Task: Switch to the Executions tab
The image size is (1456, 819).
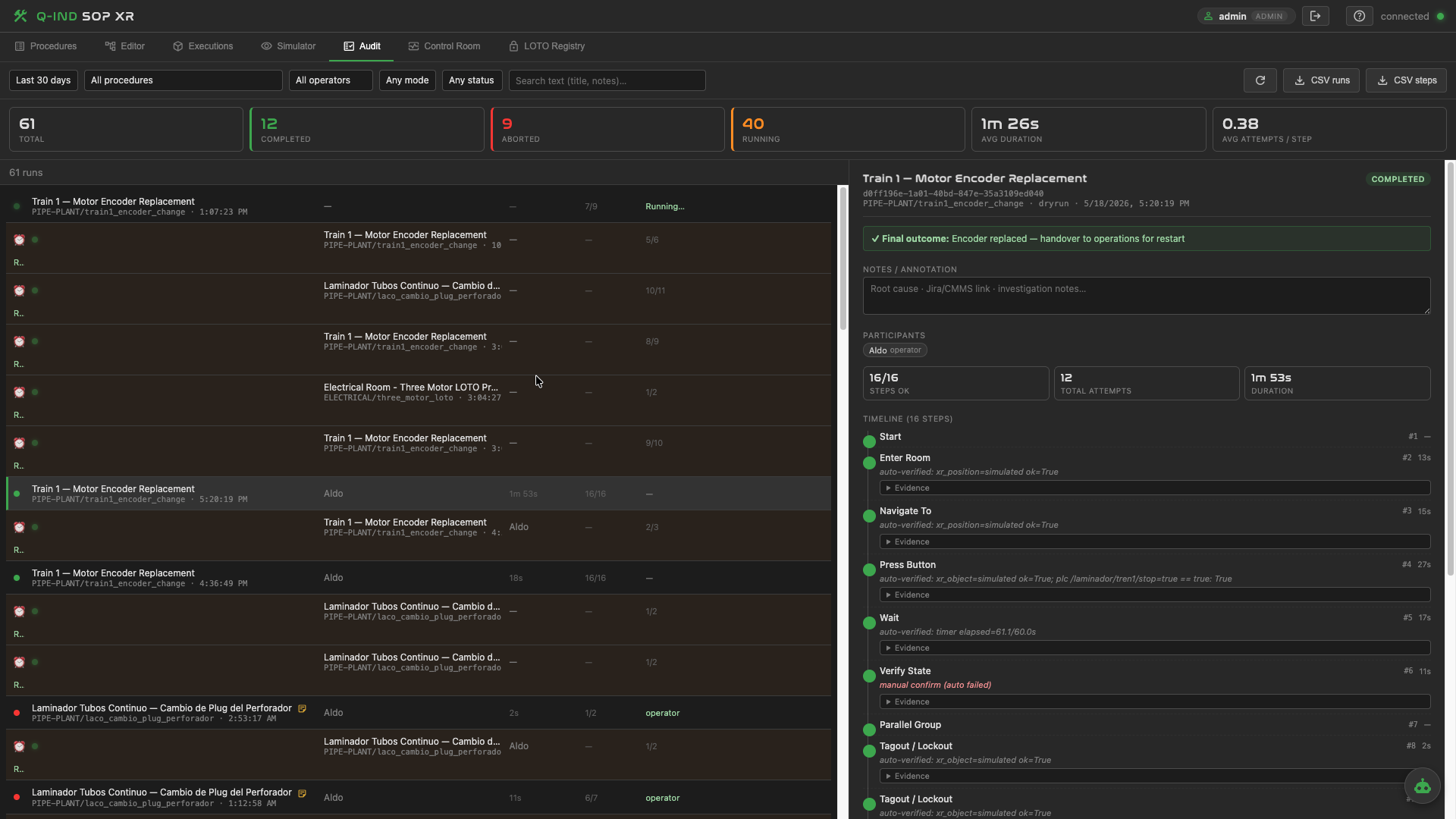Action: pyautogui.click(x=203, y=46)
